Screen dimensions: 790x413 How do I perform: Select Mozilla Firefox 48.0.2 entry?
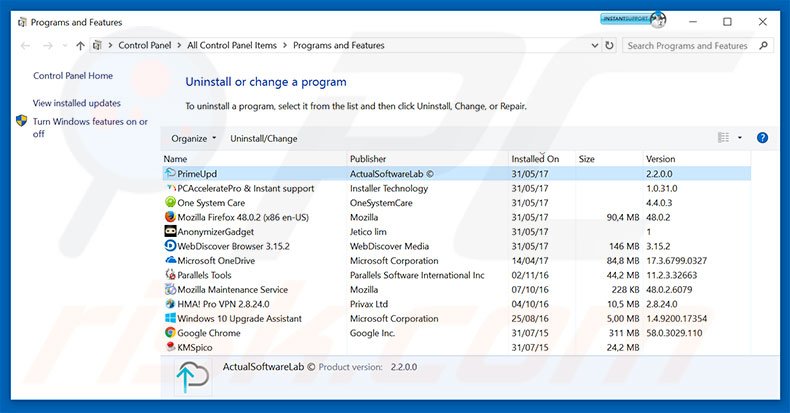click(x=456, y=217)
